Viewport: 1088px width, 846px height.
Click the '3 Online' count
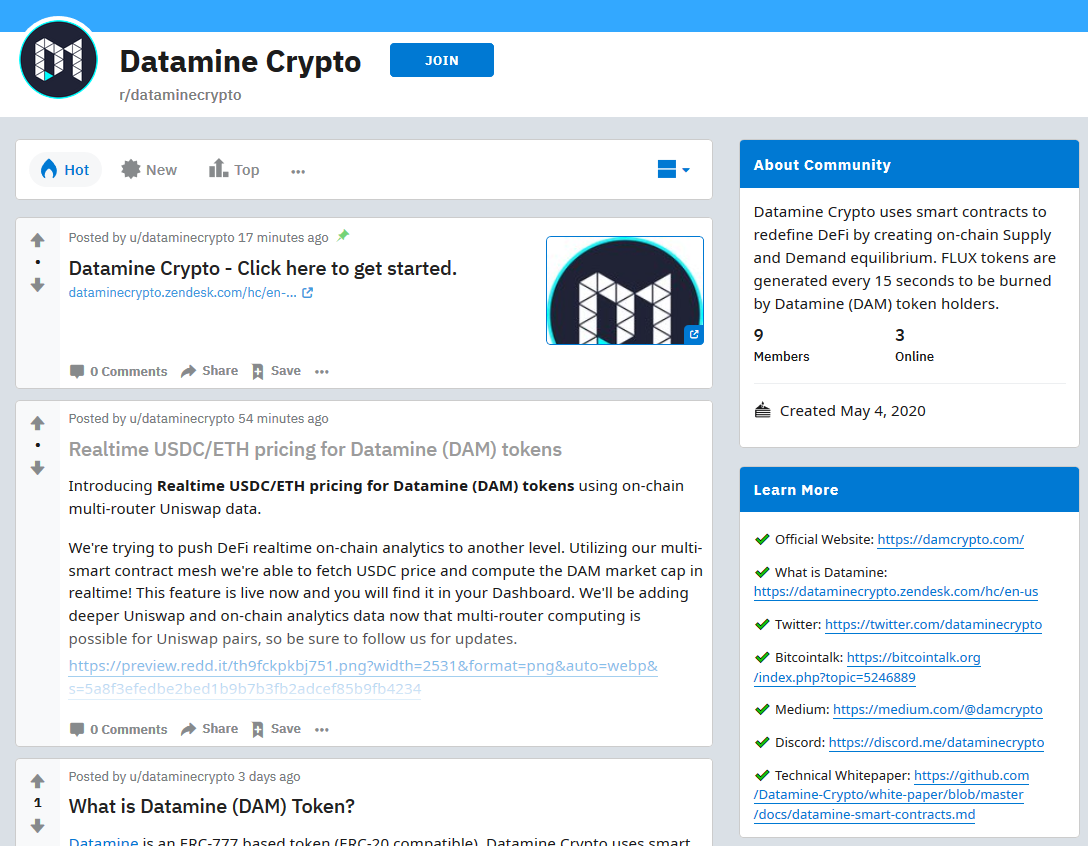pyautogui.click(x=914, y=346)
